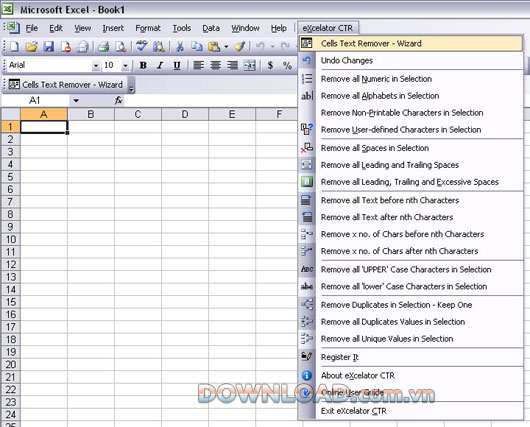Click the New workbook icon
The image size is (530, 427).
point(15,46)
